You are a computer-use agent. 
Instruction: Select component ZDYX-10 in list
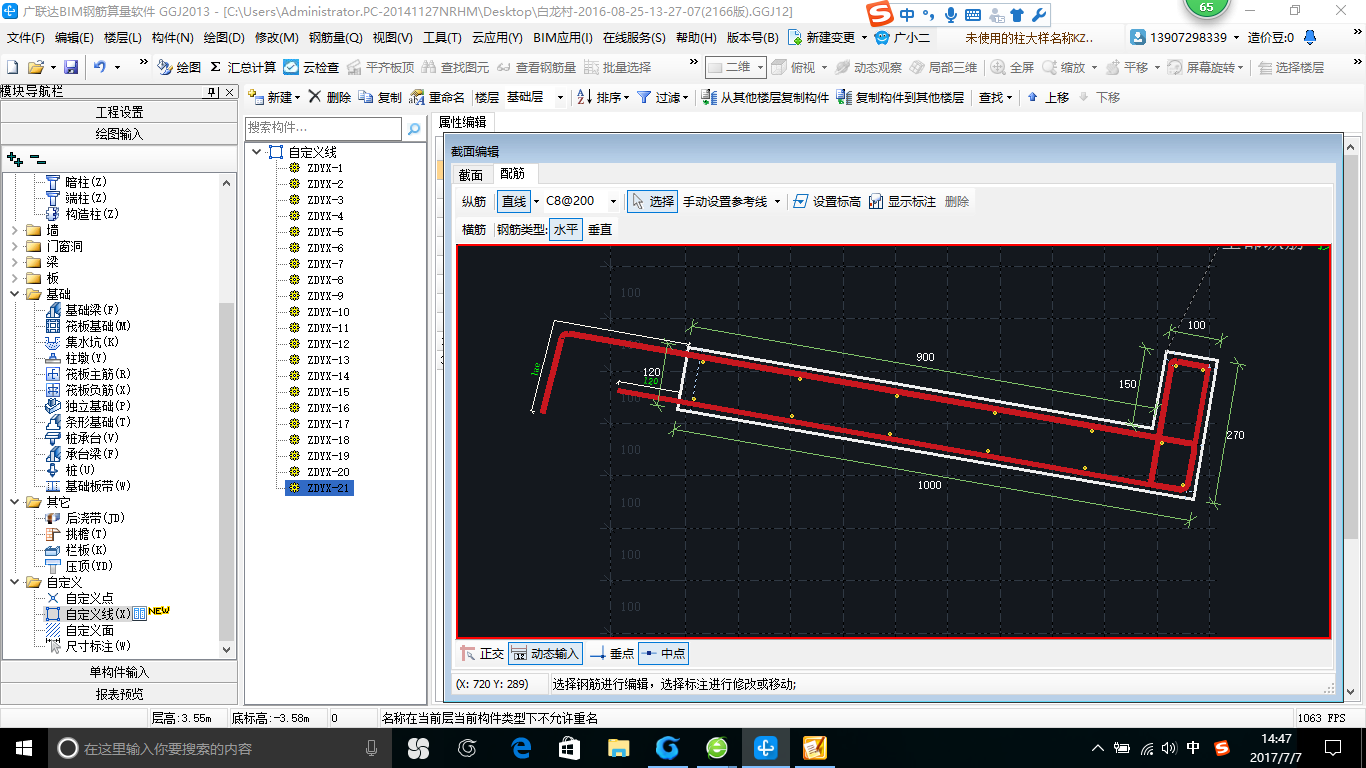coord(328,312)
